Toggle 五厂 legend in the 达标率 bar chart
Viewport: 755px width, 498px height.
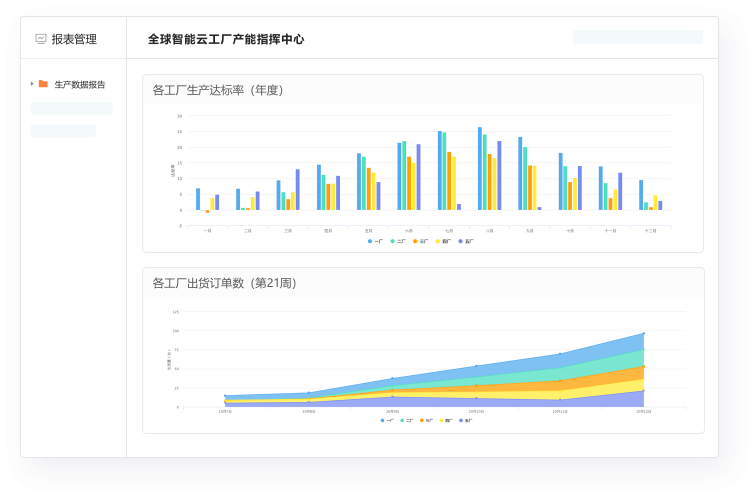click(x=466, y=241)
